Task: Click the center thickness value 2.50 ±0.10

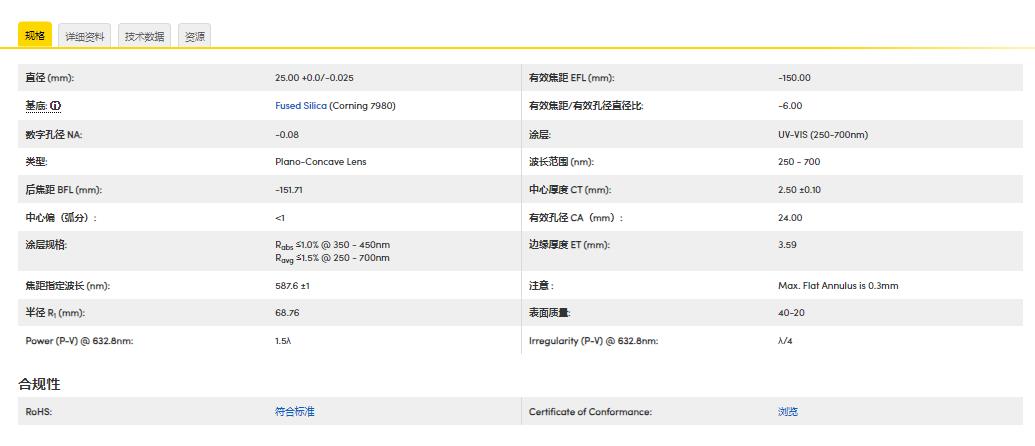Action: (x=801, y=190)
